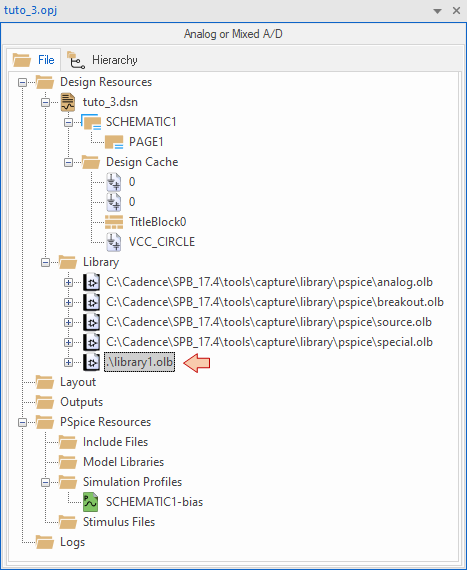Open the PAGE1 schematic page icon
467x570 pixels.
coord(114,142)
